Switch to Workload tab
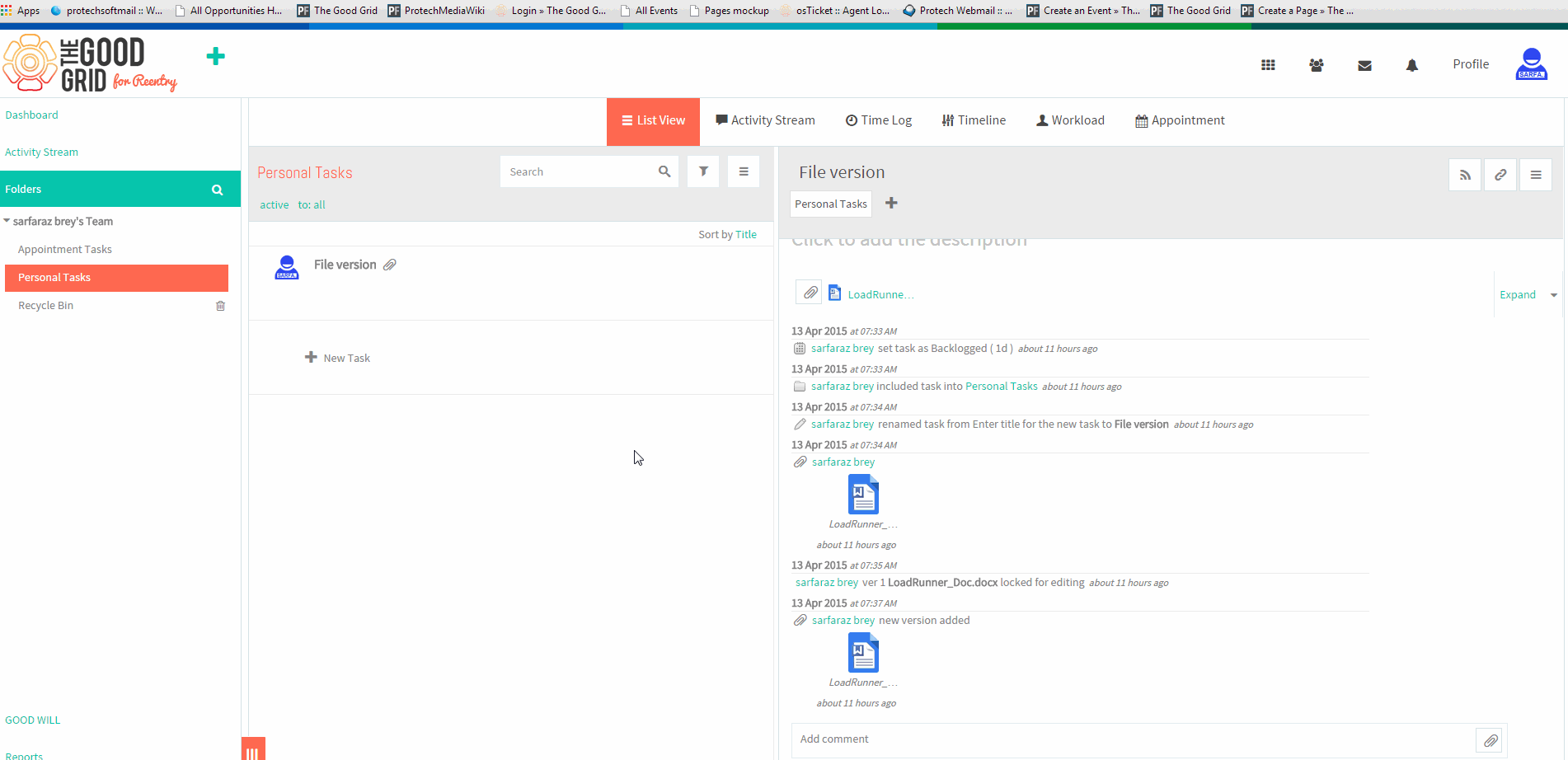Screen dimensions: 1568x760 [x=1070, y=120]
